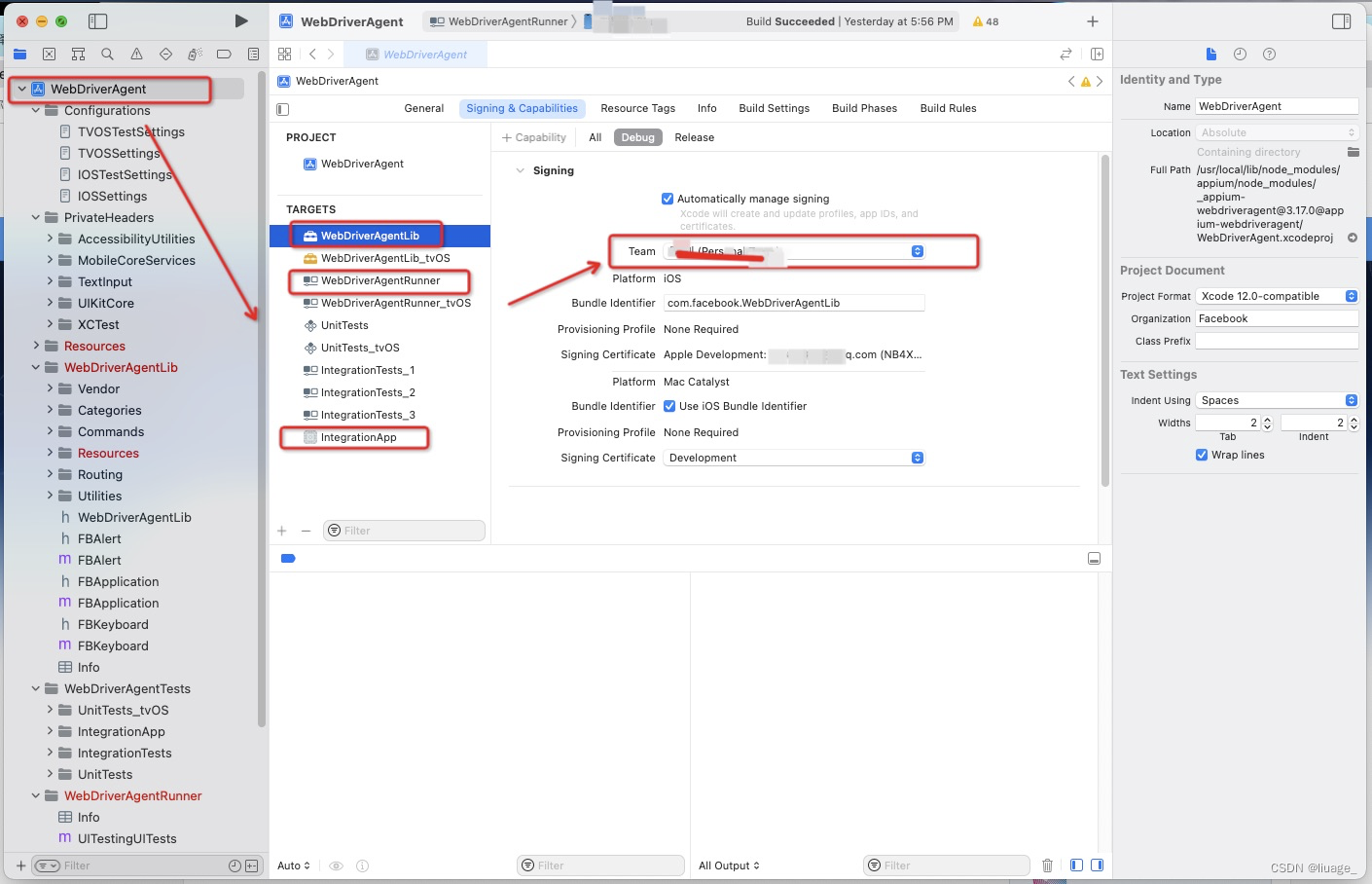Add a new target with plus button
1372x884 pixels.
(x=282, y=531)
